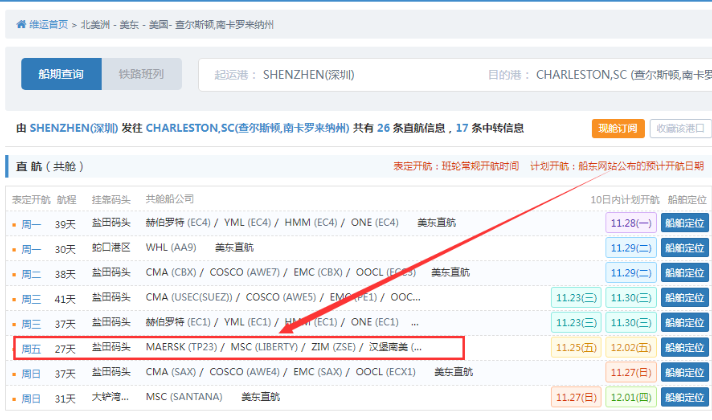
Task: Select the 12.01(四) planned sailing date
Action: [x=631, y=398]
